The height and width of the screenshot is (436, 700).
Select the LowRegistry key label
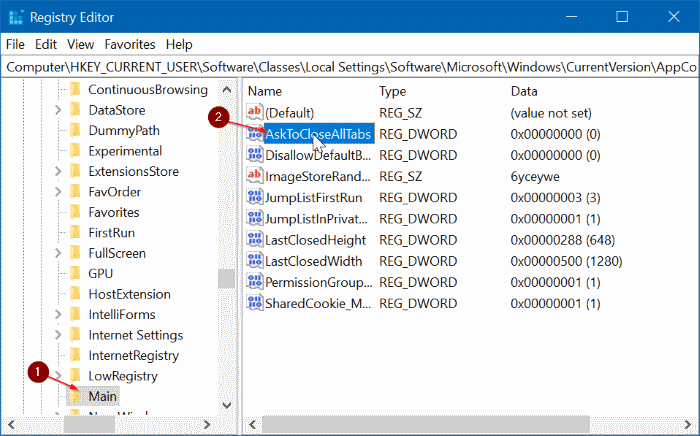[123, 376]
